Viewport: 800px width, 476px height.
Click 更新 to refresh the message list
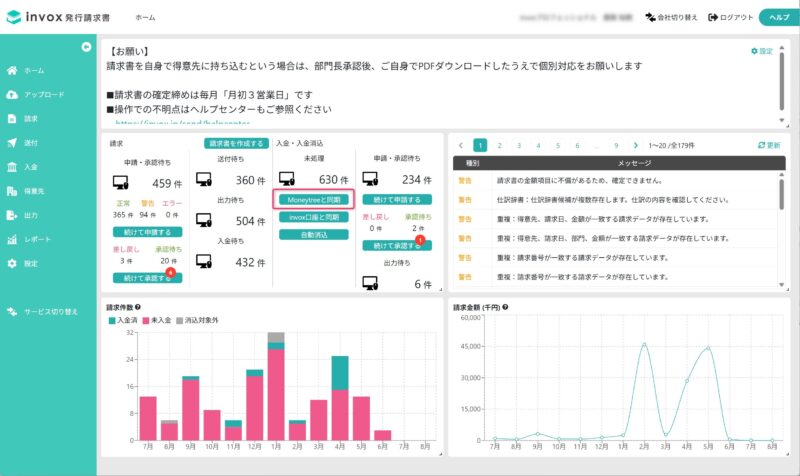pos(769,145)
